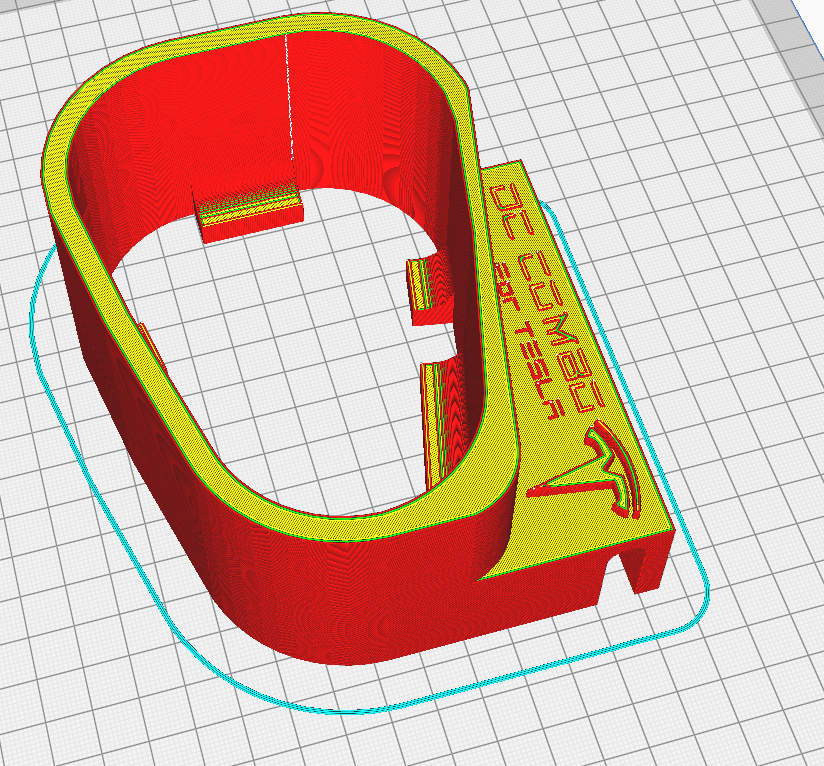Select the Tesla logo embossed on the model

pyautogui.click(x=584, y=471)
